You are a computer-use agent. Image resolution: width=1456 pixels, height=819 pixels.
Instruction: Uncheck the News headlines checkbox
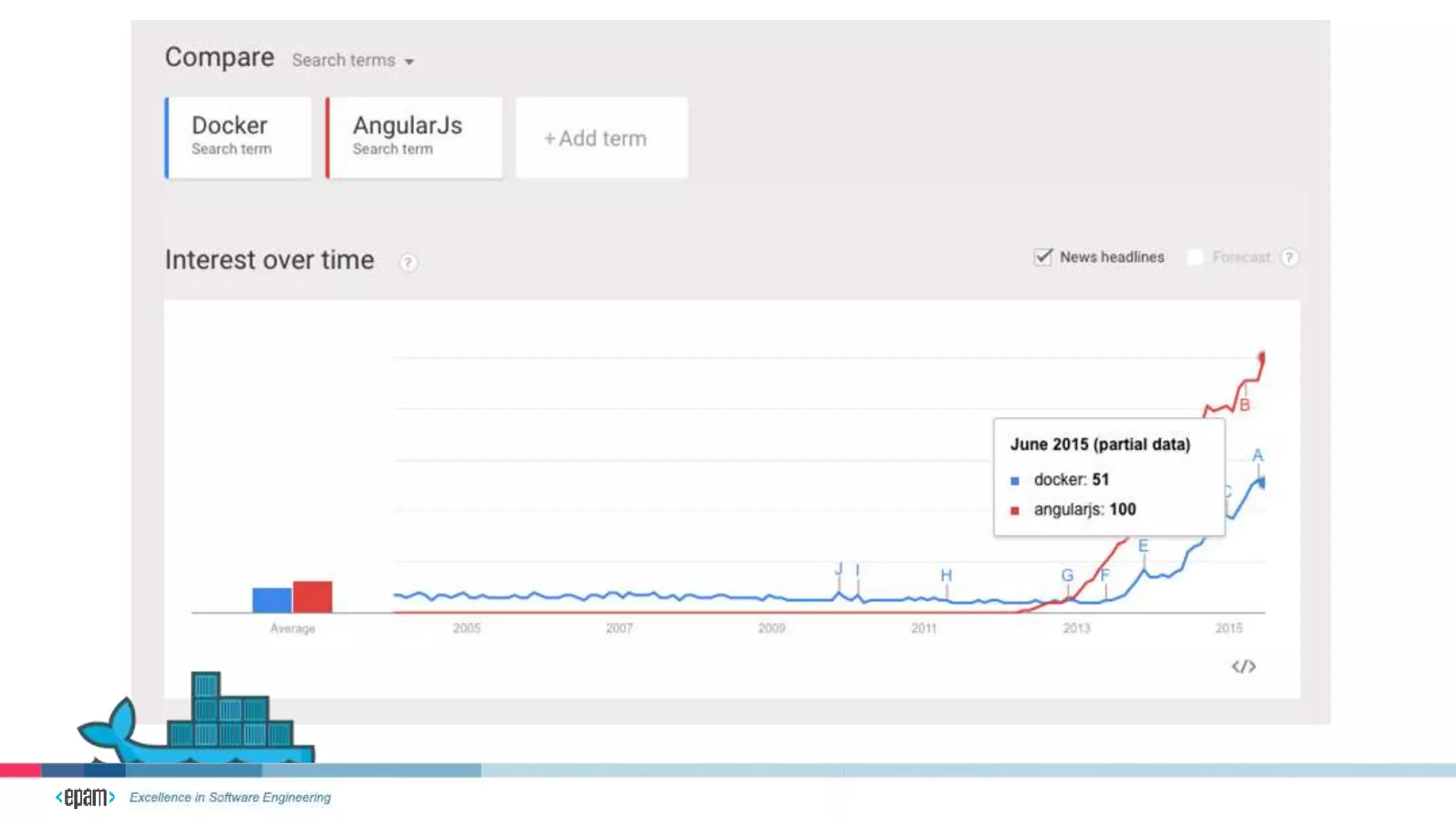1043,257
